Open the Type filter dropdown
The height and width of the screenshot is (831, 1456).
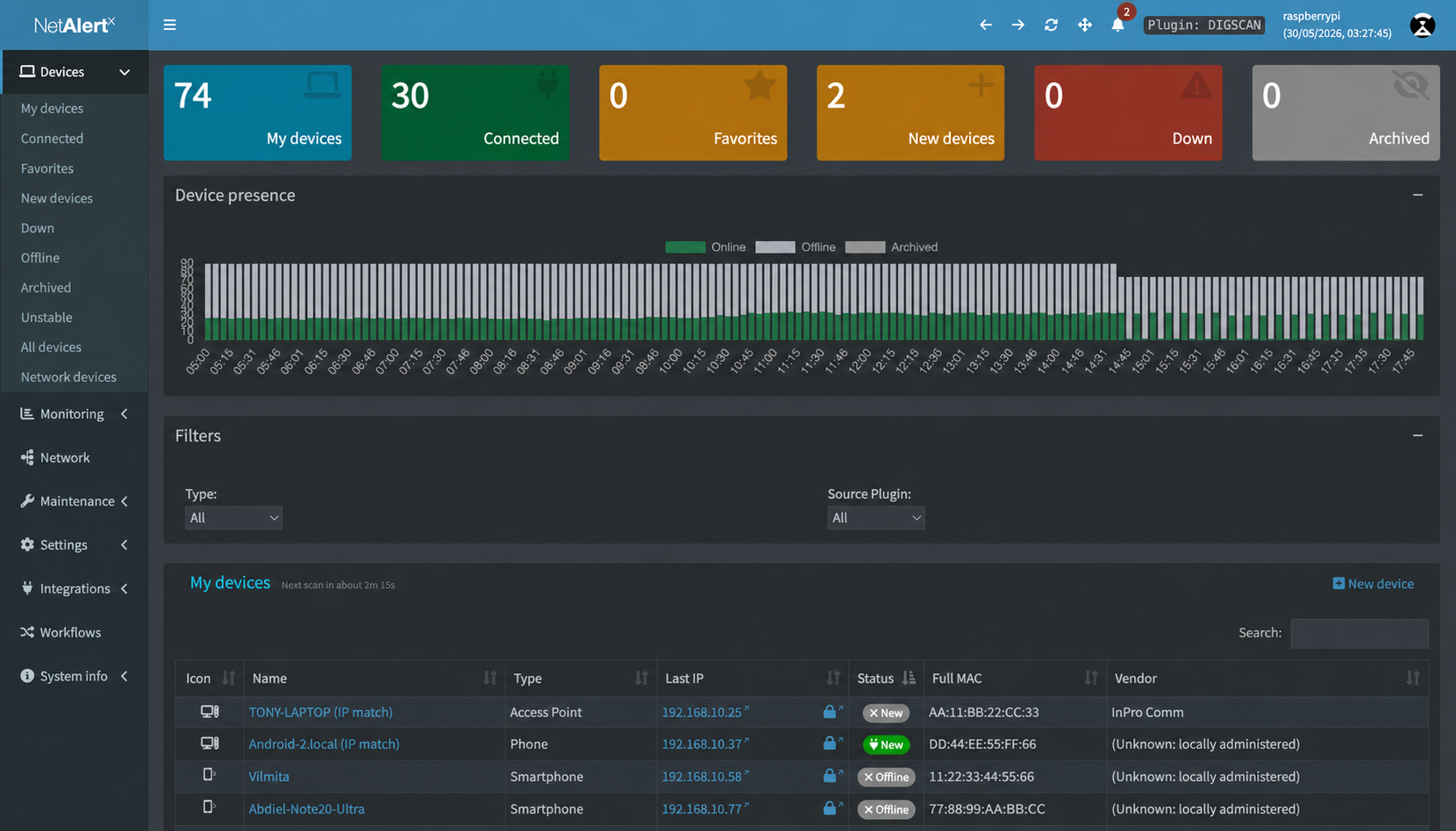(233, 518)
